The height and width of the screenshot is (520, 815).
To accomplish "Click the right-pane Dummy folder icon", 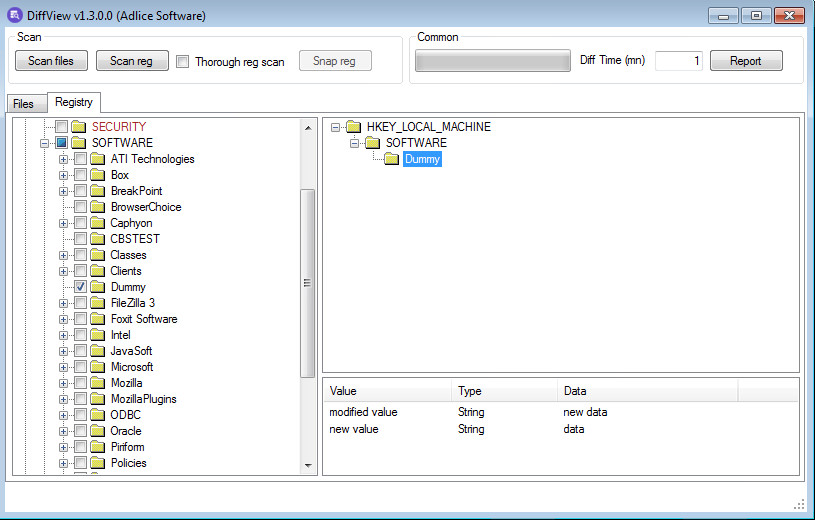I will pos(391,159).
